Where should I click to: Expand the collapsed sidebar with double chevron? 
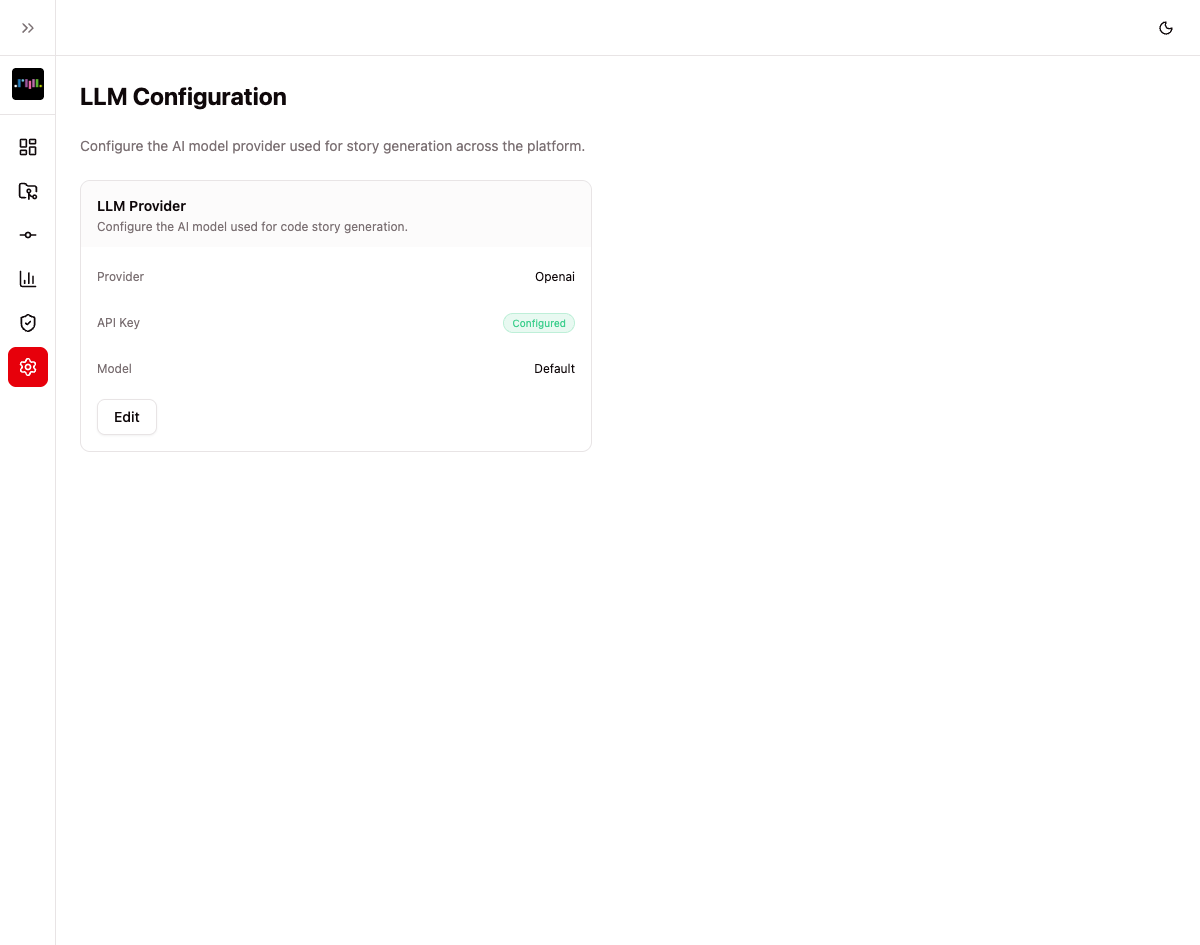click(28, 28)
